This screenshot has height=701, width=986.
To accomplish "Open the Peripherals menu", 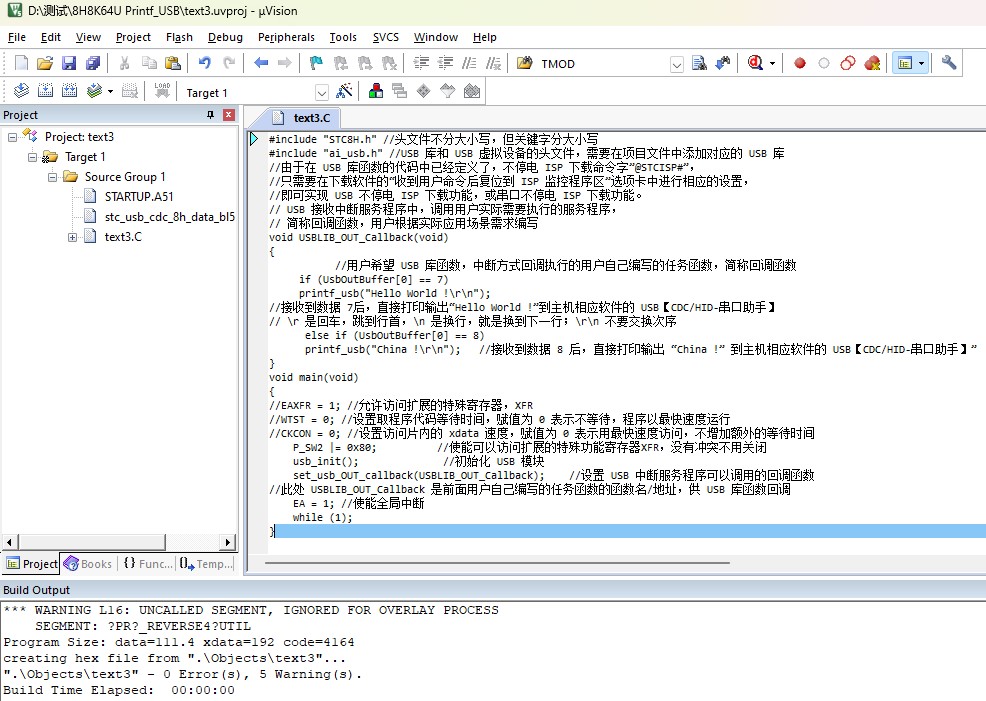I will coord(286,37).
